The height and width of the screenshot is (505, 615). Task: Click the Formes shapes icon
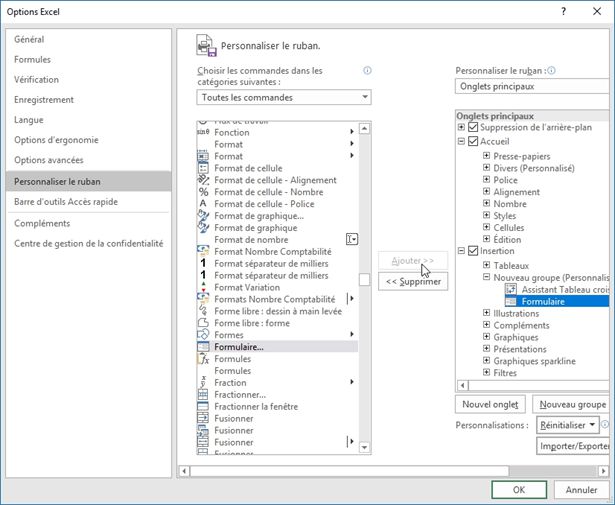[x=203, y=334]
